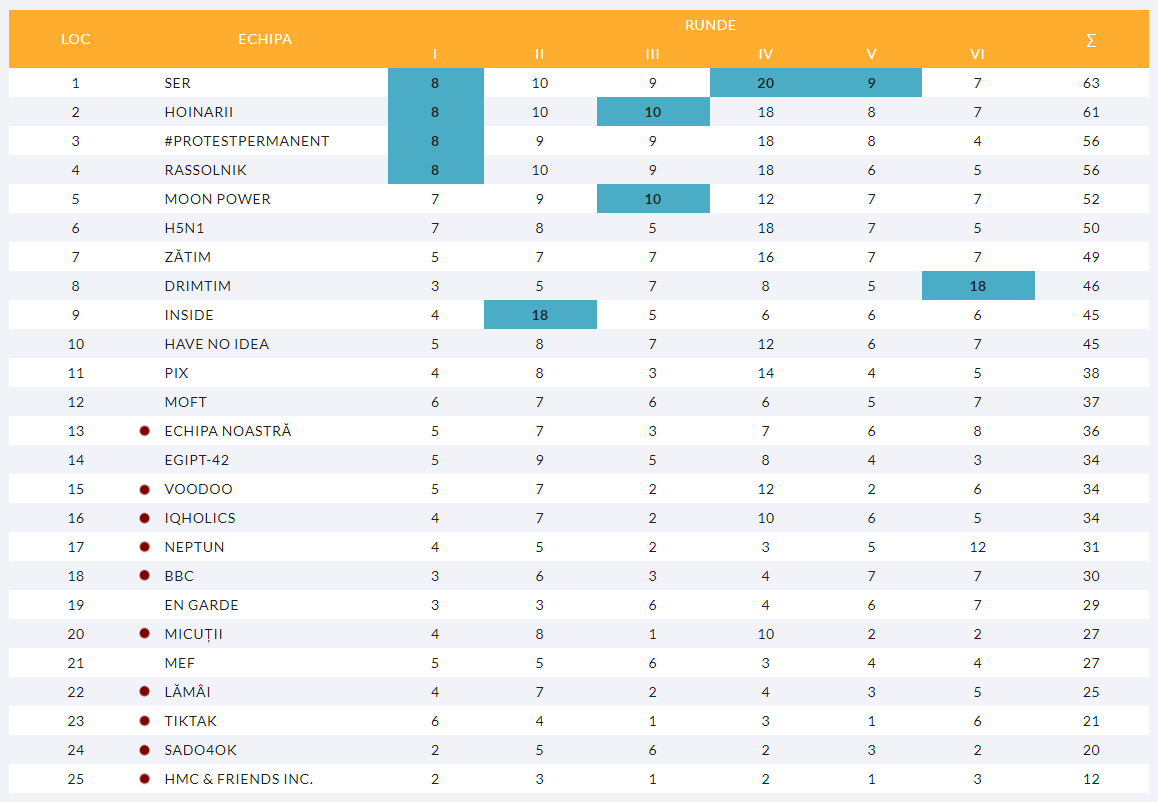This screenshot has width=1158, height=802.
Task: Click RASSOLNIK's highlighted round I score 8
Action: coord(435,170)
